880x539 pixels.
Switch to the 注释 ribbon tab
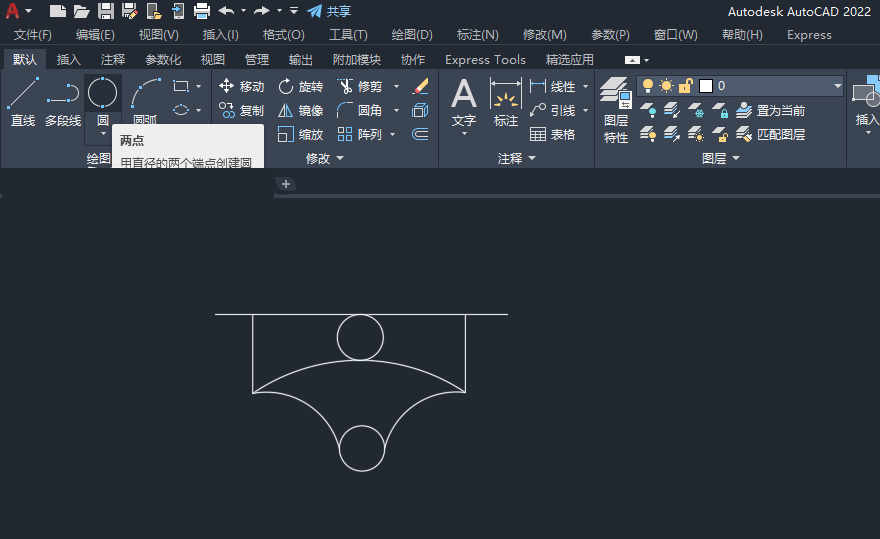point(113,60)
